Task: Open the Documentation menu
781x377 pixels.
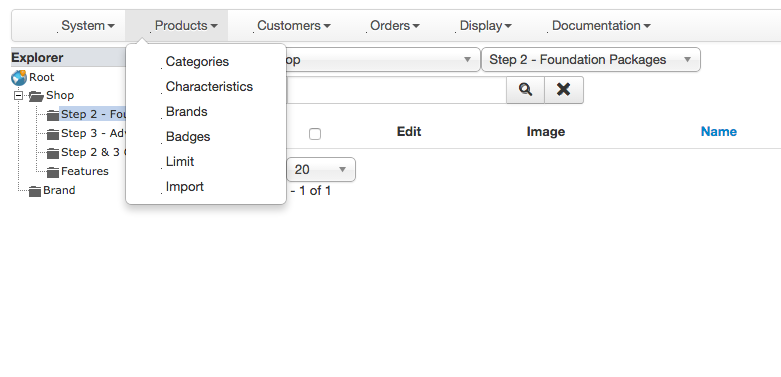Action: tap(601, 25)
